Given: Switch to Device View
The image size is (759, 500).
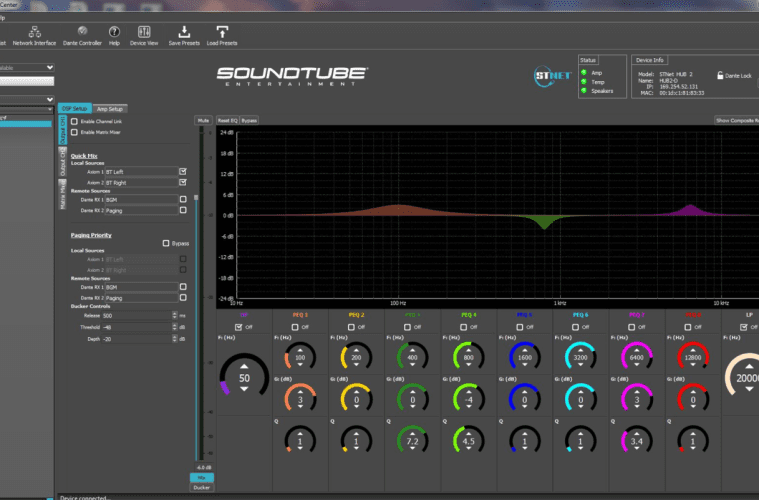Looking at the screenshot, I should pos(144,36).
